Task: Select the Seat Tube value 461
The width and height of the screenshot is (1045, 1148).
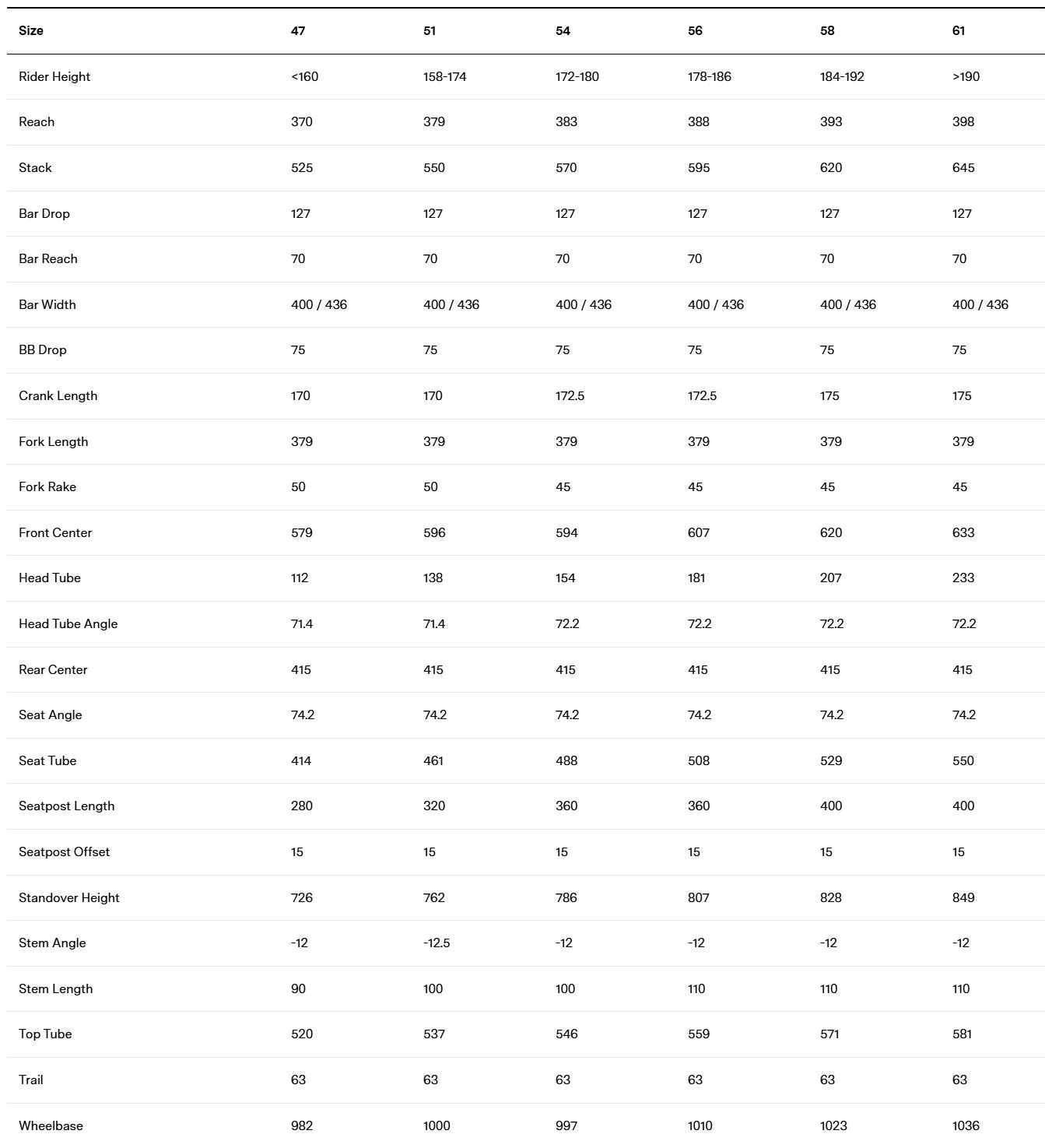Action: point(433,760)
